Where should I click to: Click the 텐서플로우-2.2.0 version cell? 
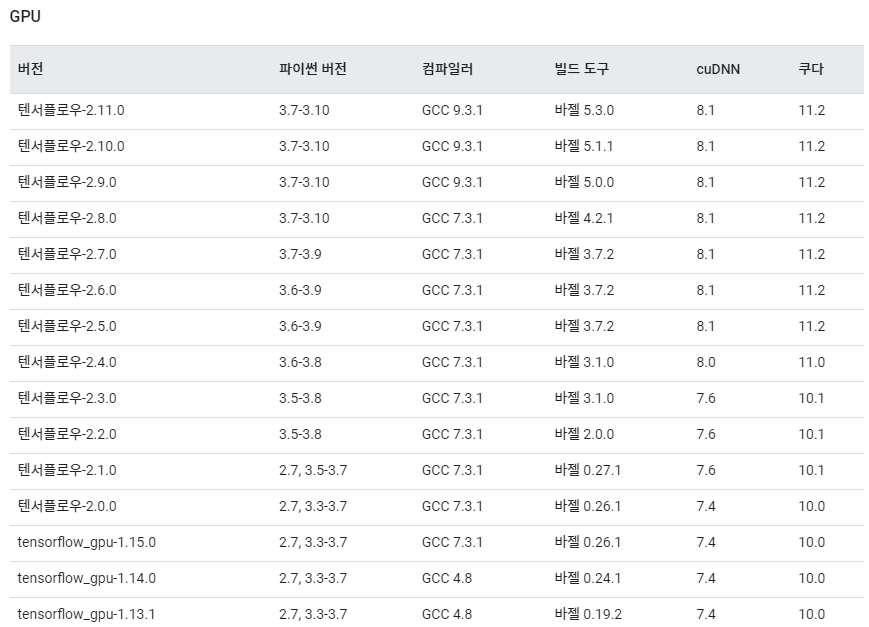(67, 434)
